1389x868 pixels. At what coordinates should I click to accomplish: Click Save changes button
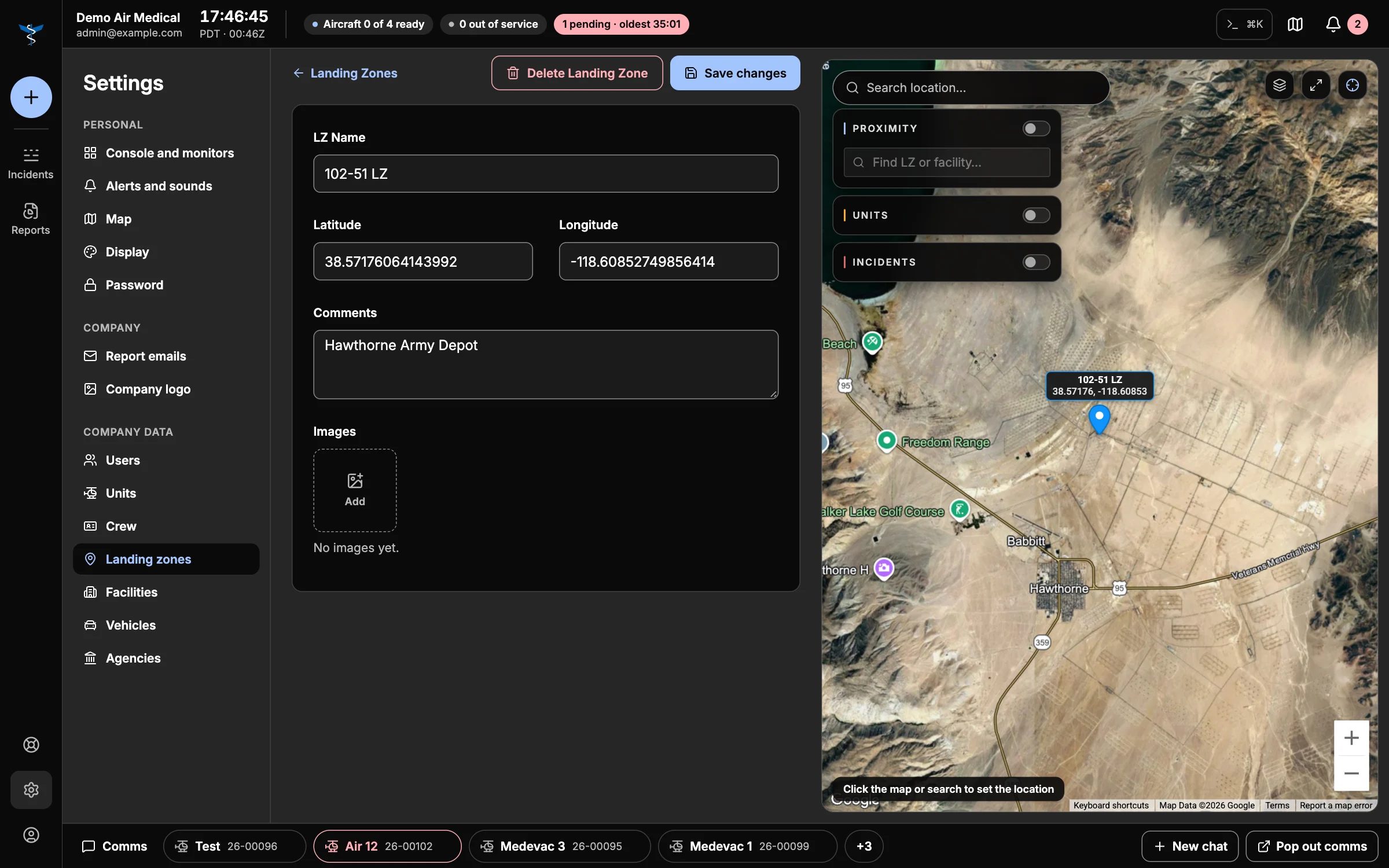[x=735, y=73]
